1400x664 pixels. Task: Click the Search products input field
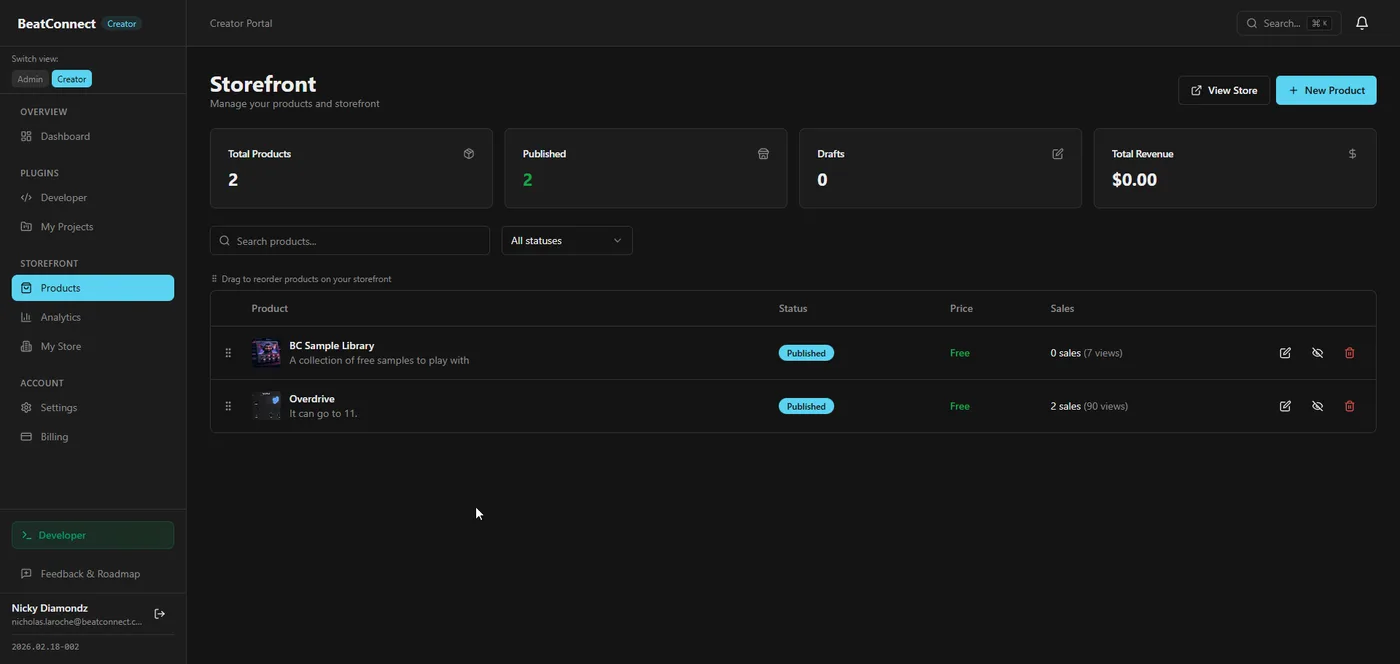pos(348,240)
